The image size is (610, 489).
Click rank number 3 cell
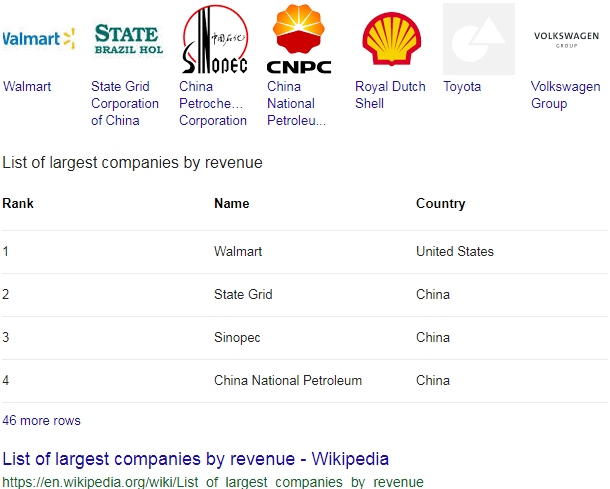coord(5,337)
